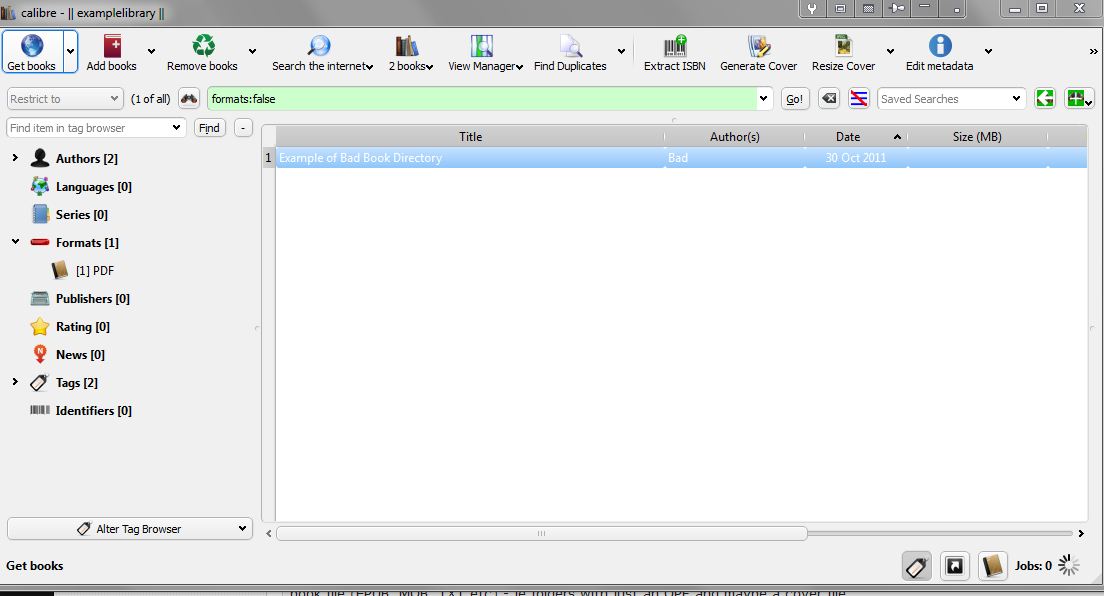
Task: Select the Series [0] category
Action: click(82, 214)
